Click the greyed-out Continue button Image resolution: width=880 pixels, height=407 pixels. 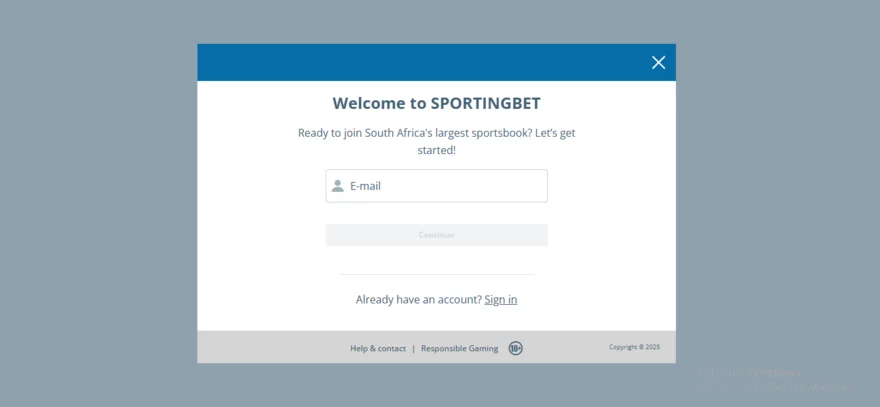coord(437,235)
